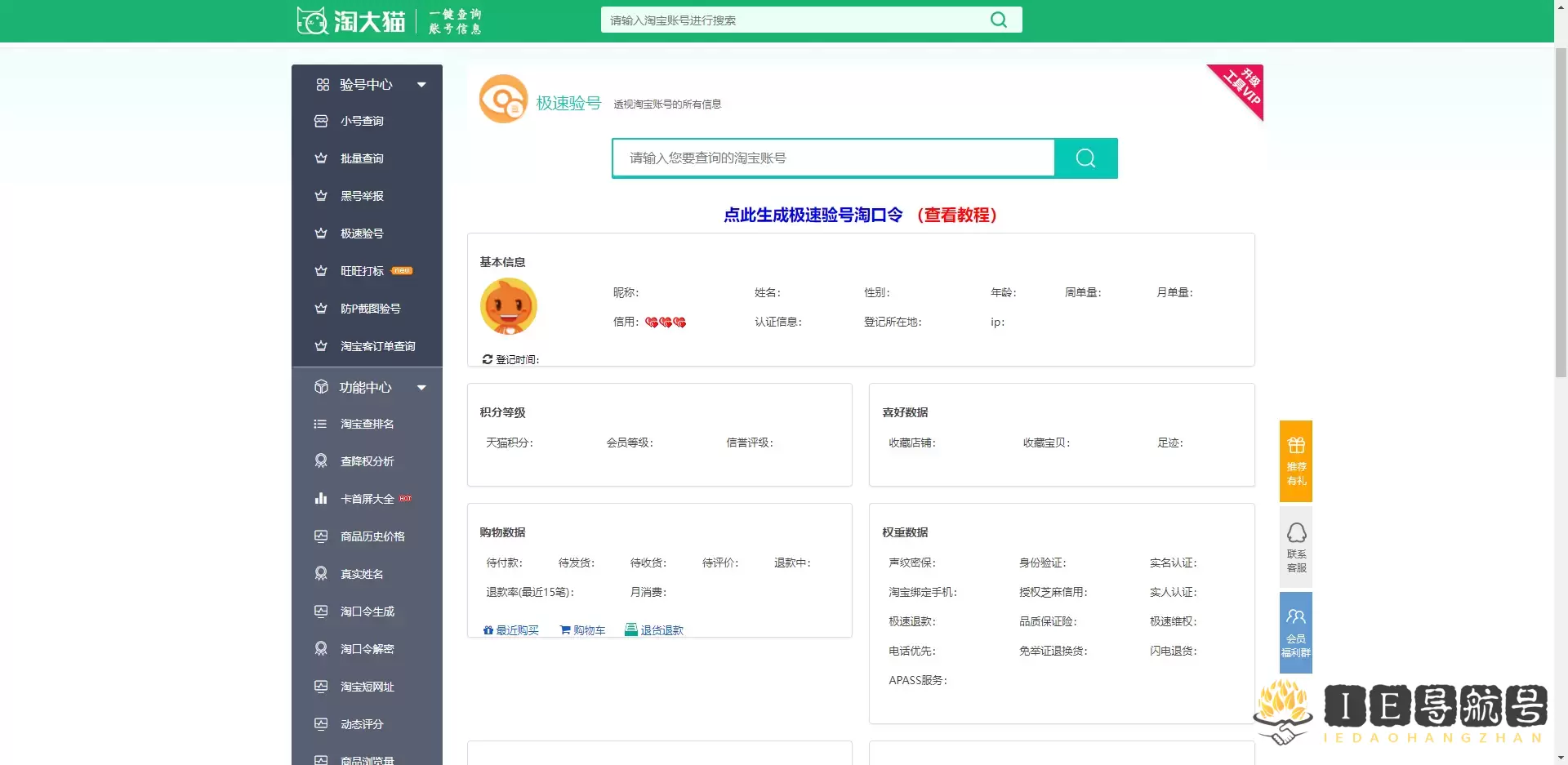
Task: Click the (查看教程) link
Action: point(956,215)
